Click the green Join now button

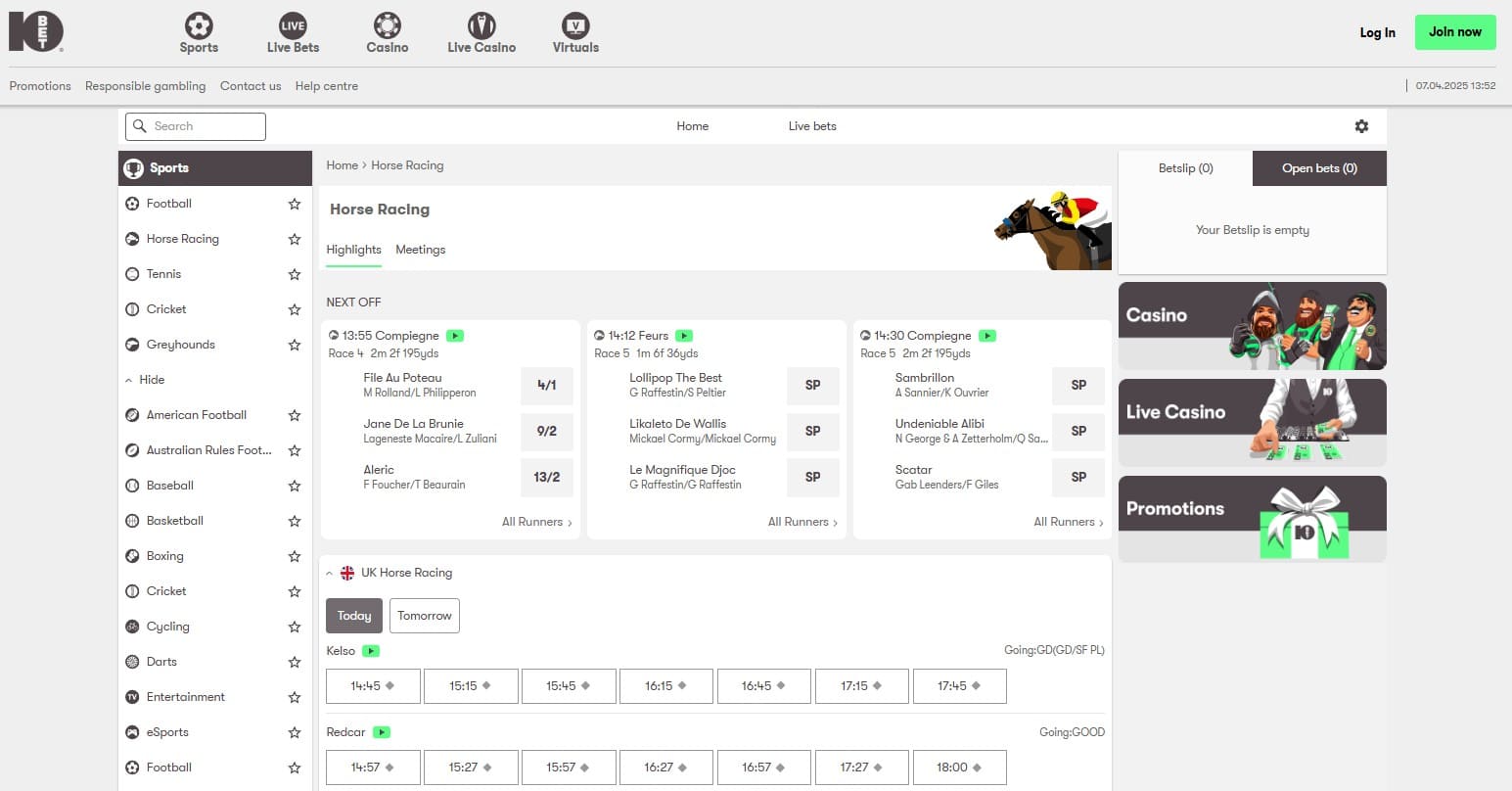click(1455, 32)
